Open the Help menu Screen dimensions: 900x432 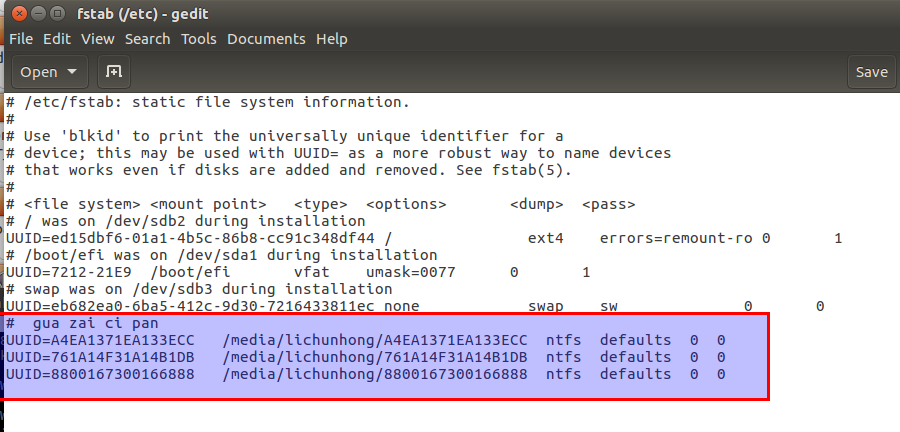click(332, 39)
